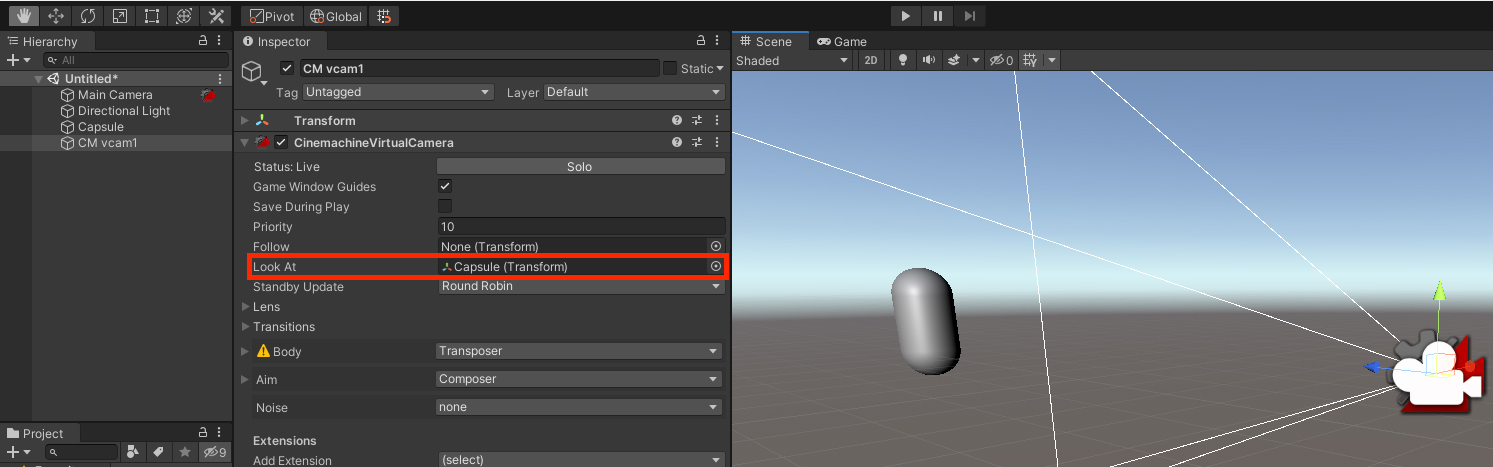The width and height of the screenshot is (1493, 467).
Task: Select the Rotate tool
Action: click(x=88, y=16)
